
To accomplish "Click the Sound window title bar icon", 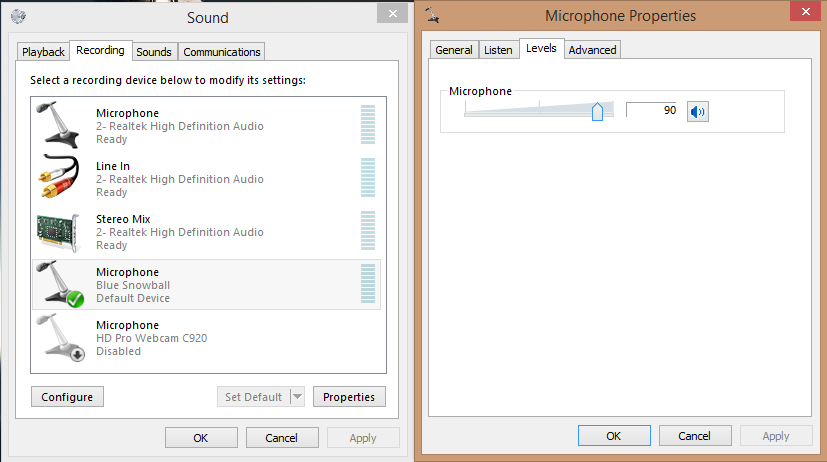I will (x=19, y=17).
